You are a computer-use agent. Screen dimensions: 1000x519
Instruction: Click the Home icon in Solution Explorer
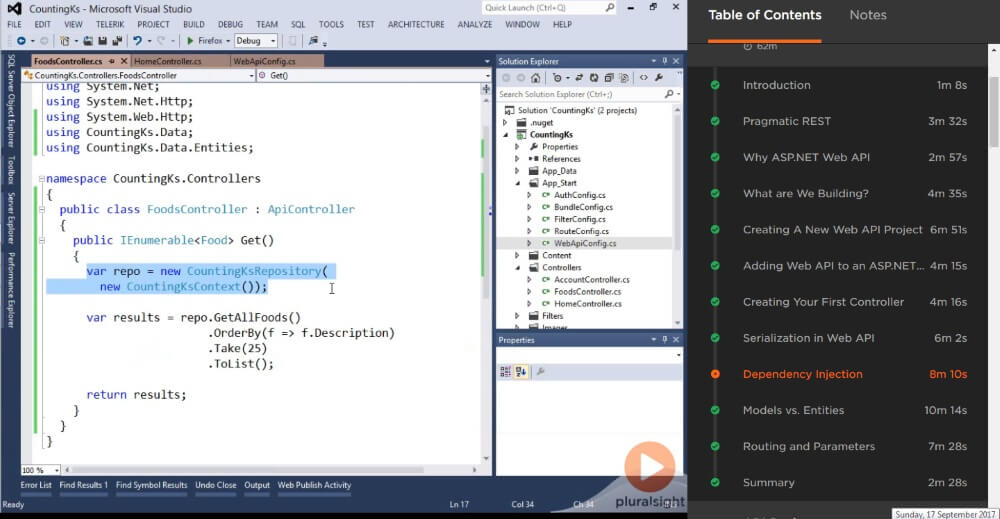[536, 78]
